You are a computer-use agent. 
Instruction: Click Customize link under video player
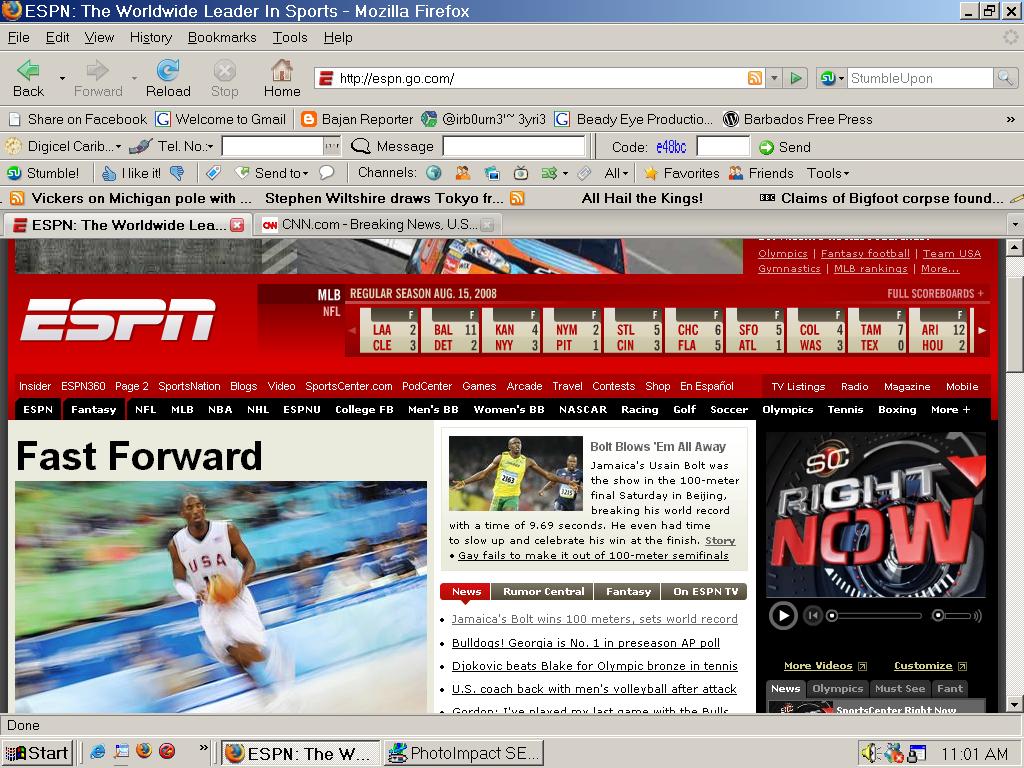point(923,665)
